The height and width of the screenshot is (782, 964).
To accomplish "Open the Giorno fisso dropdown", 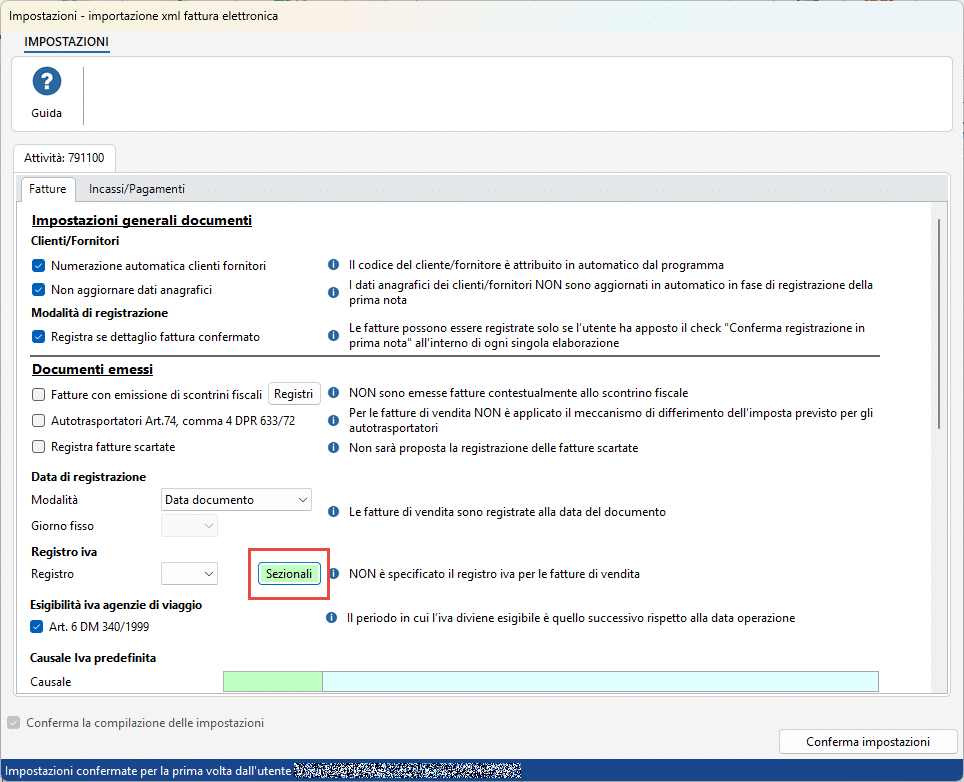I will point(189,526).
